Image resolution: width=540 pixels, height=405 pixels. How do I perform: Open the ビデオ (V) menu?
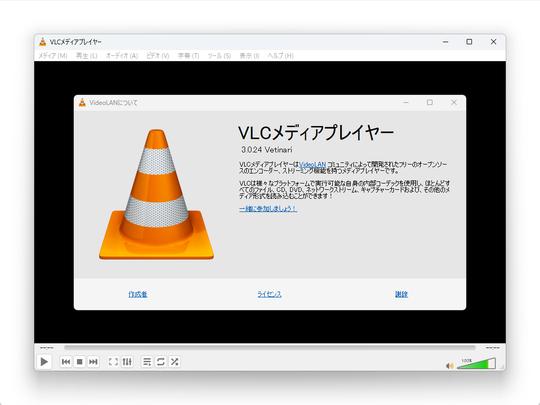(x=158, y=55)
